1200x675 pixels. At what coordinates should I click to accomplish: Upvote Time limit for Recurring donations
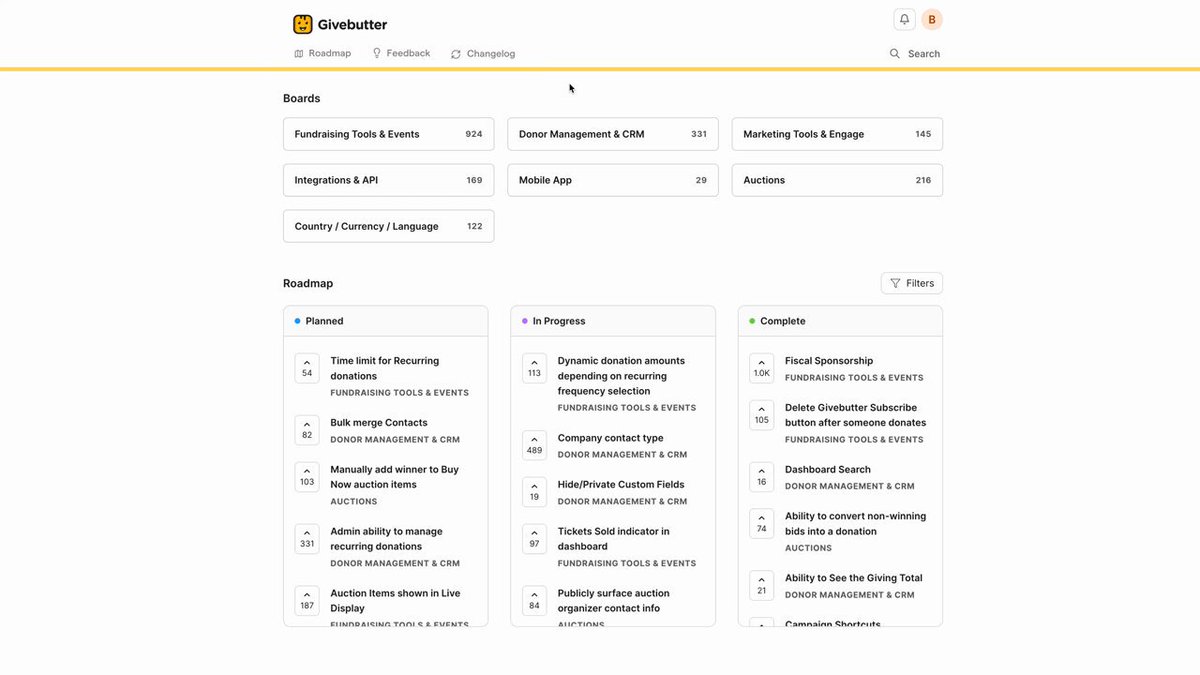307,368
